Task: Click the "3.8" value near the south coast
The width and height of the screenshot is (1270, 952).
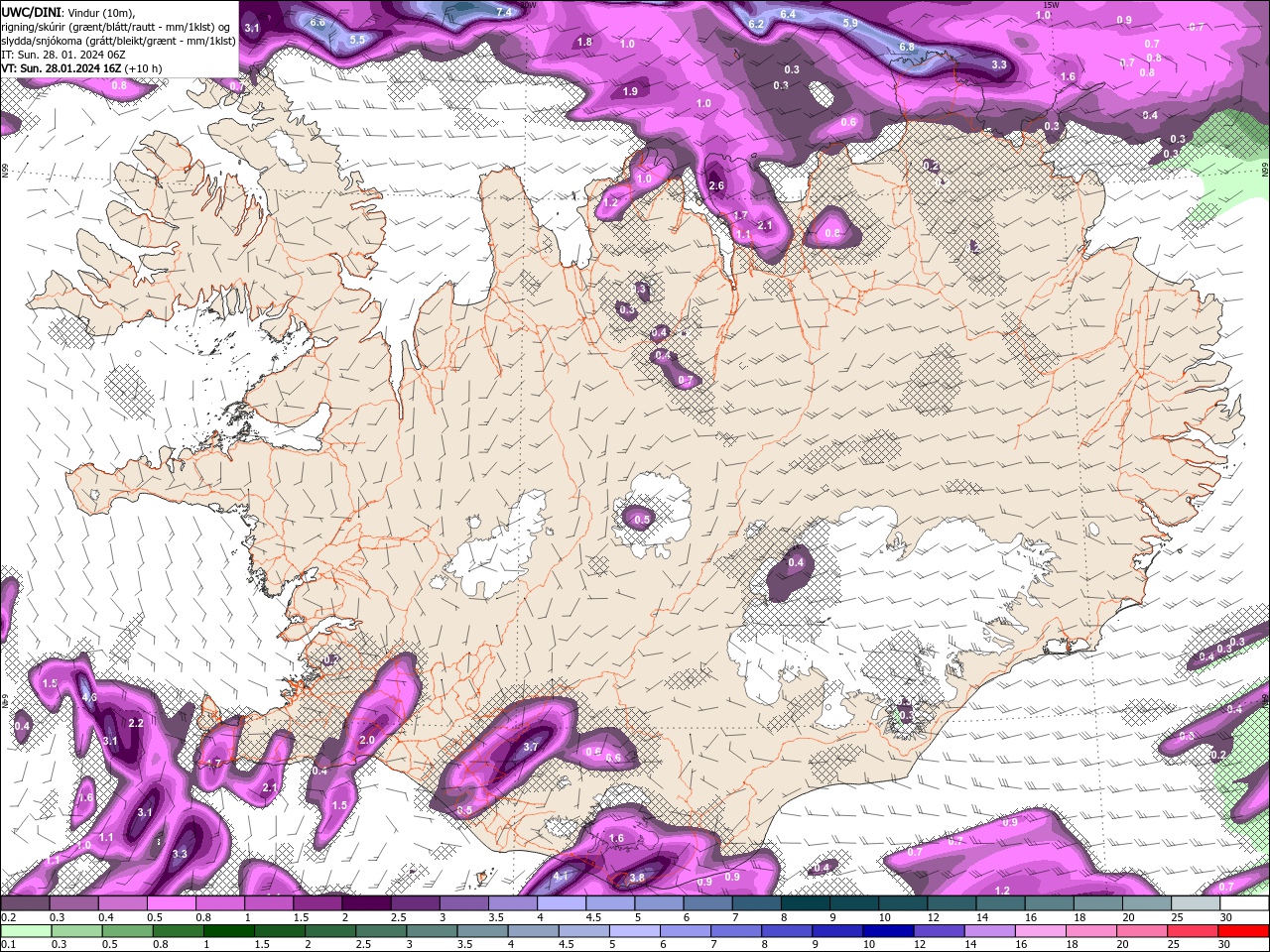Action: (637, 878)
